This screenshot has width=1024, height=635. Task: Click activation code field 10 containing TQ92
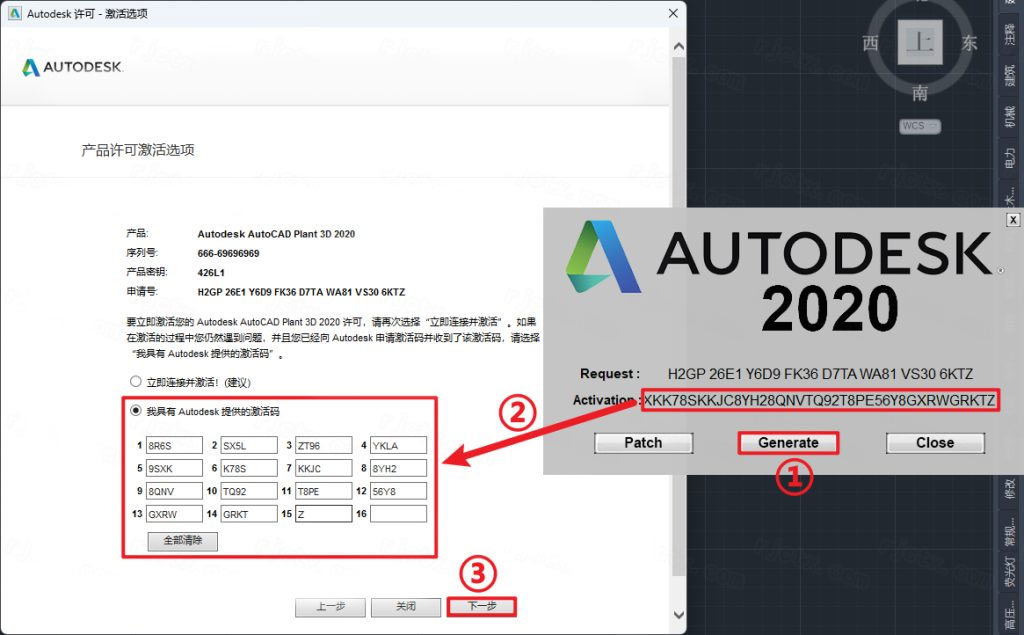click(x=249, y=491)
